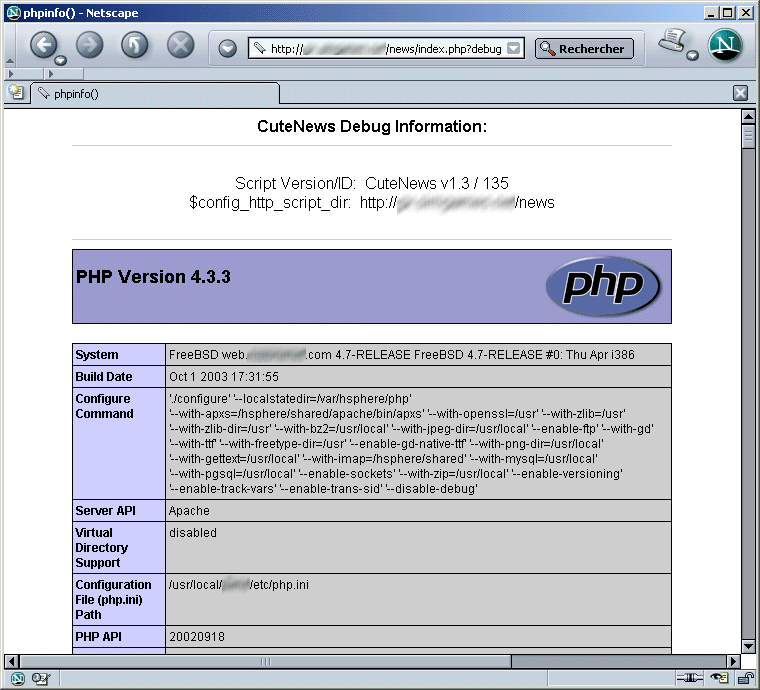Open the URL bar history dropdown
The image size is (760, 690).
(x=514, y=49)
